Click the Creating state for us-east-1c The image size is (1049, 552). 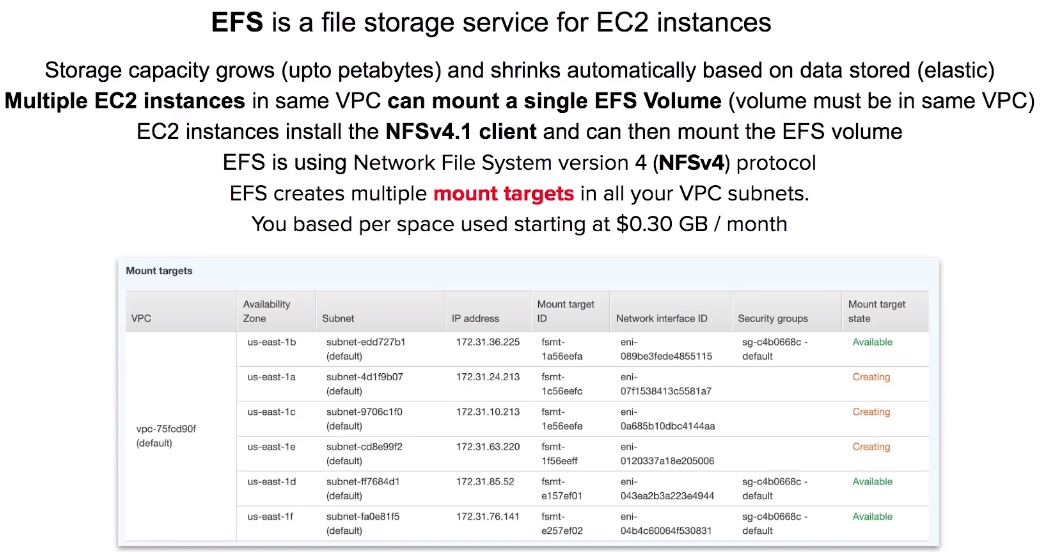pos(871,411)
